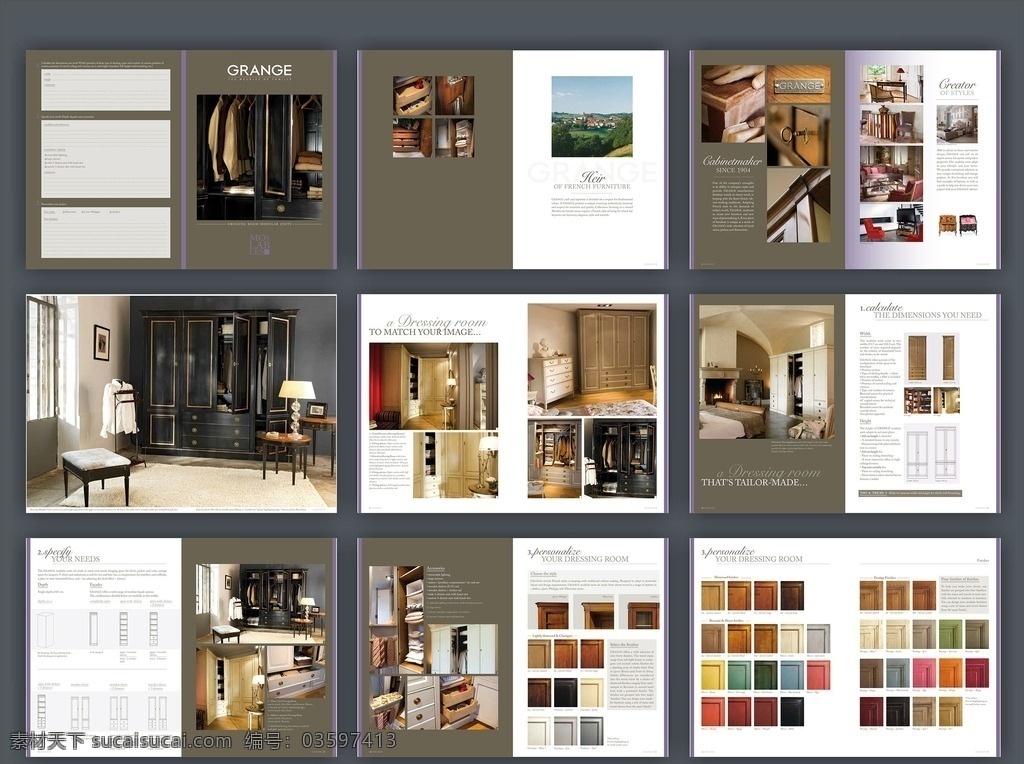Open the large black wardrobe room photo with lamp

point(182,401)
